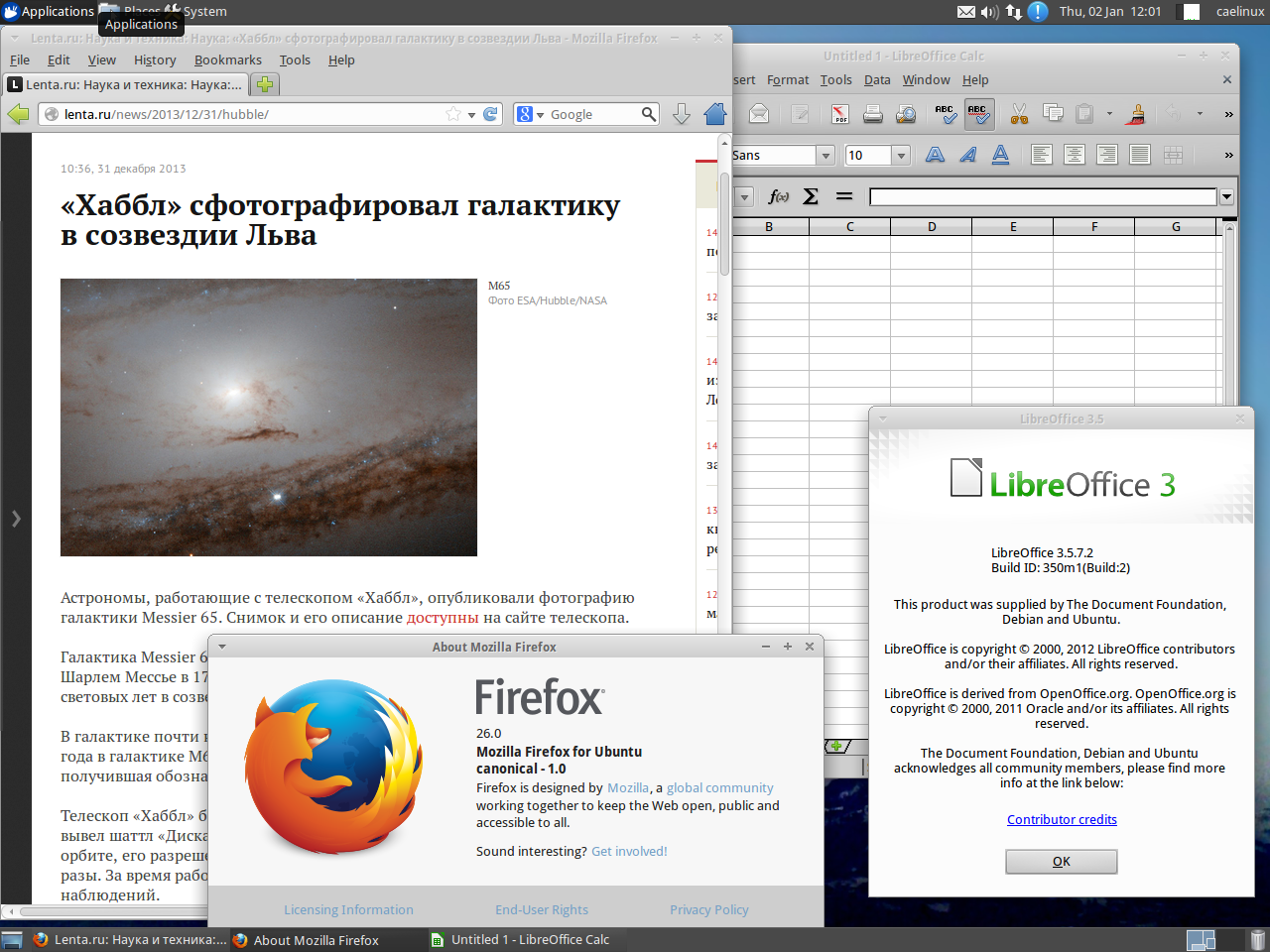Open the font size dropdown
The width and height of the screenshot is (1270, 952).
(x=901, y=156)
